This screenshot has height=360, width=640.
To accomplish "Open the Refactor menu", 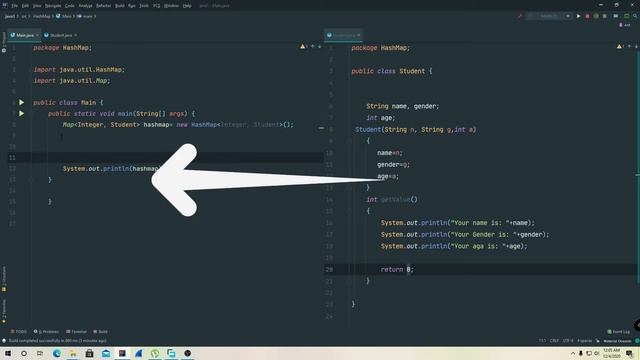I will click(103, 6).
